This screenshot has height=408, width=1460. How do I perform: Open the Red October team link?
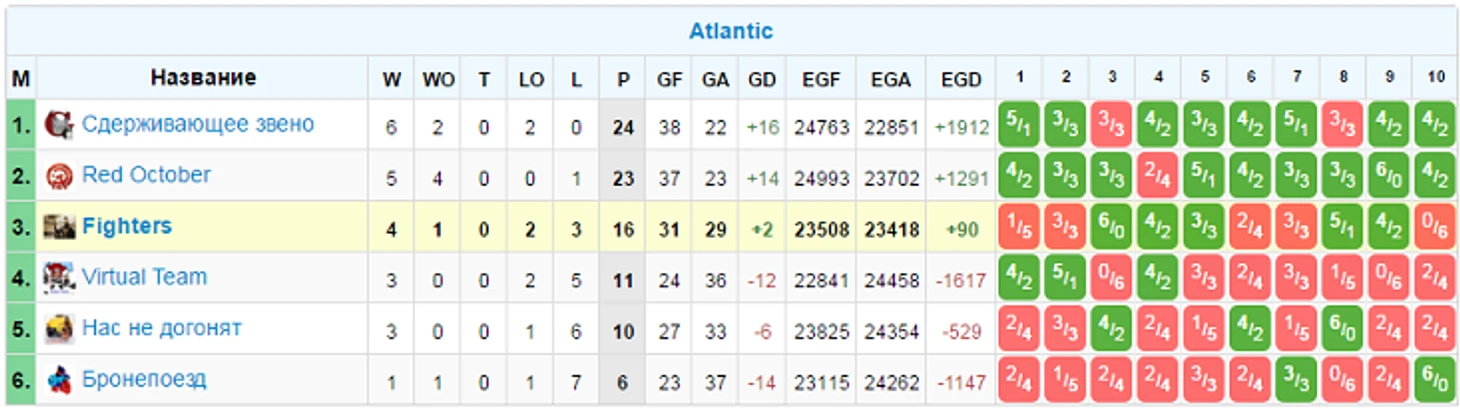146,175
